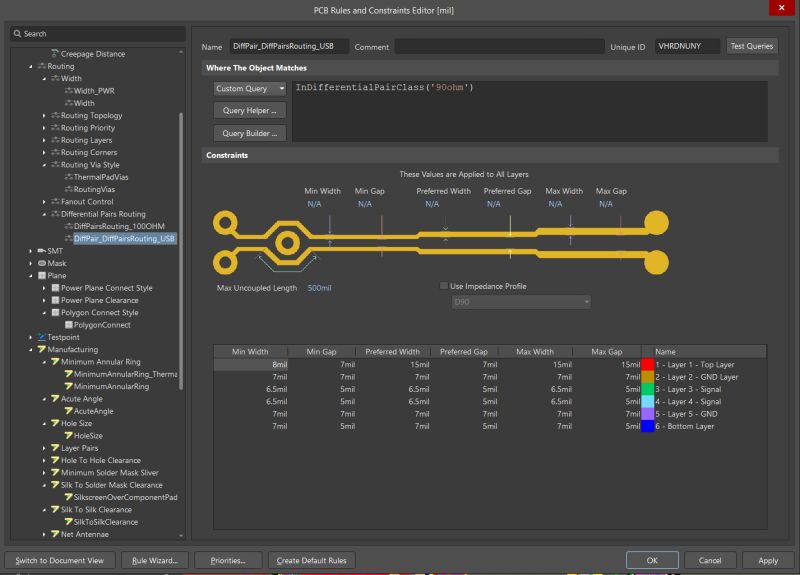Click the Power Plane Clearance icon
This screenshot has height=575, width=800.
click(55, 300)
